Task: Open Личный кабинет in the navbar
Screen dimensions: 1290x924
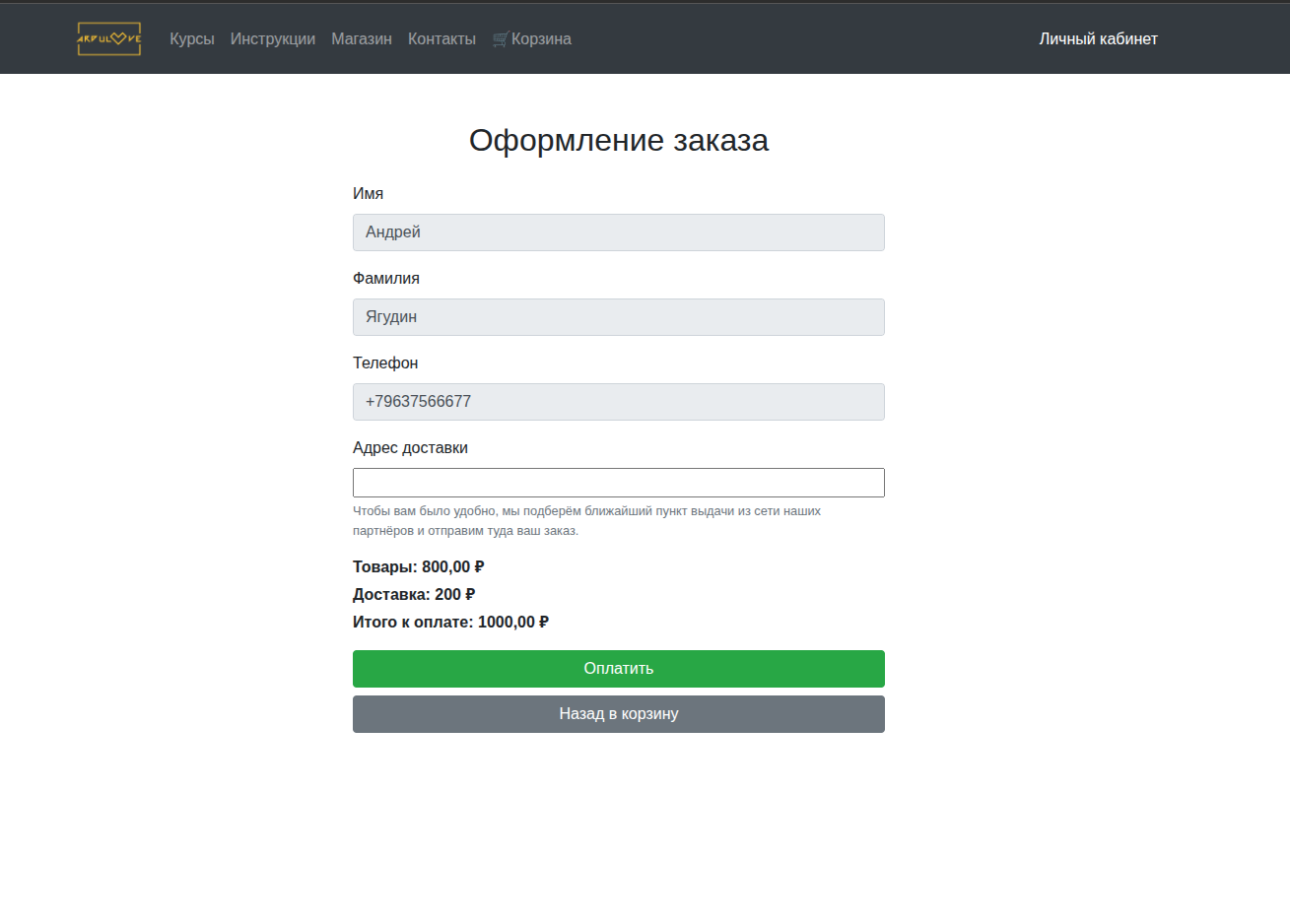Action: tap(1098, 39)
